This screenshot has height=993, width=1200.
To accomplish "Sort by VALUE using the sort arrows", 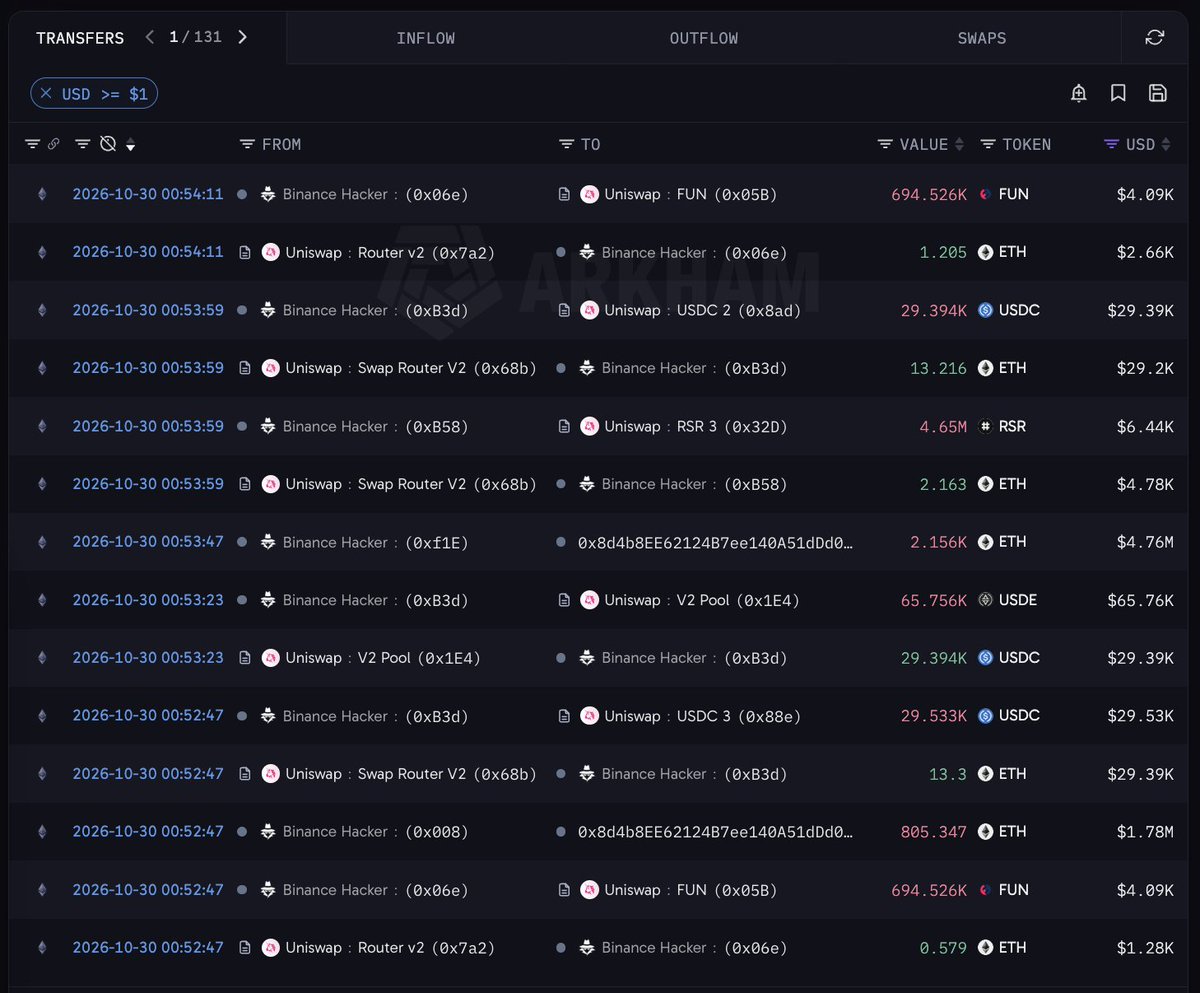I will pos(960,145).
